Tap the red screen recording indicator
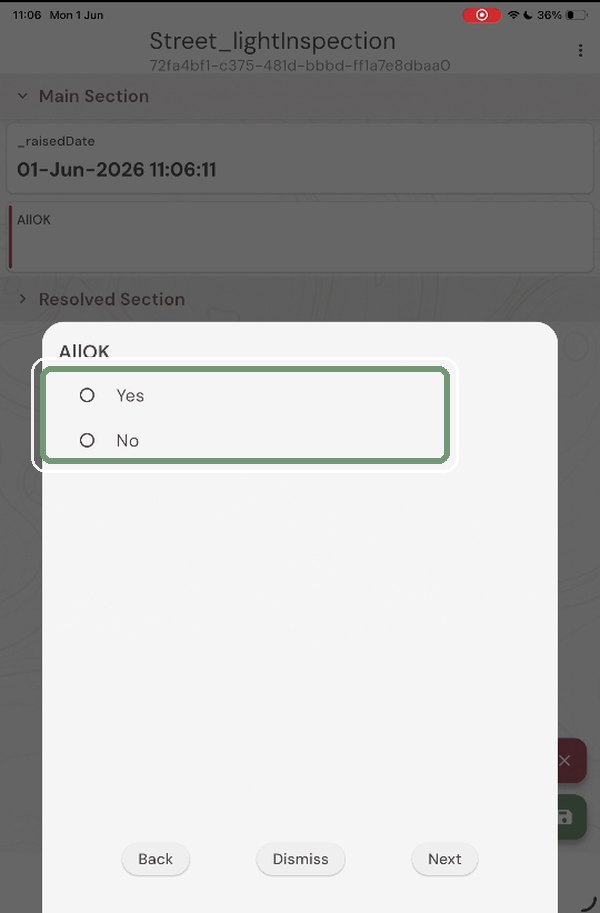The image size is (600, 913). 482,15
